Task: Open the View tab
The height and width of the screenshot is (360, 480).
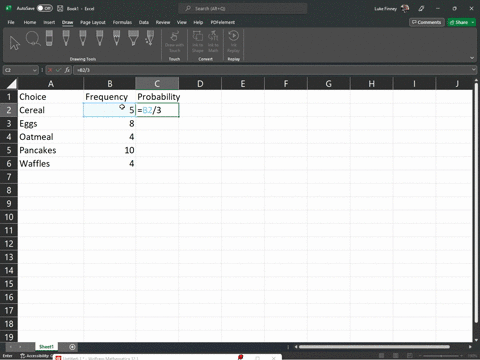Action: click(x=182, y=22)
